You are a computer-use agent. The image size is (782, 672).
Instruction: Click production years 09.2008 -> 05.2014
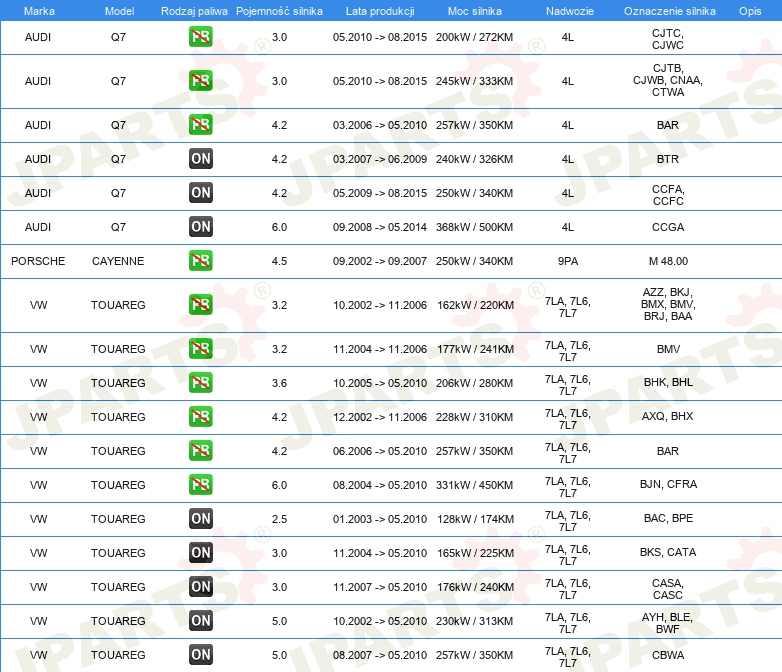[380, 227]
